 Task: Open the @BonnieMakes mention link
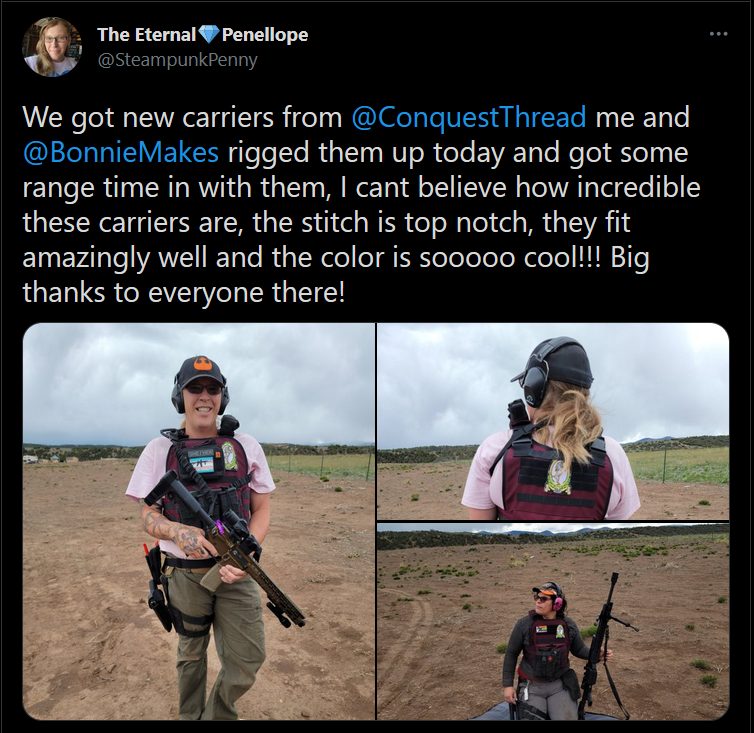tap(121, 152)
